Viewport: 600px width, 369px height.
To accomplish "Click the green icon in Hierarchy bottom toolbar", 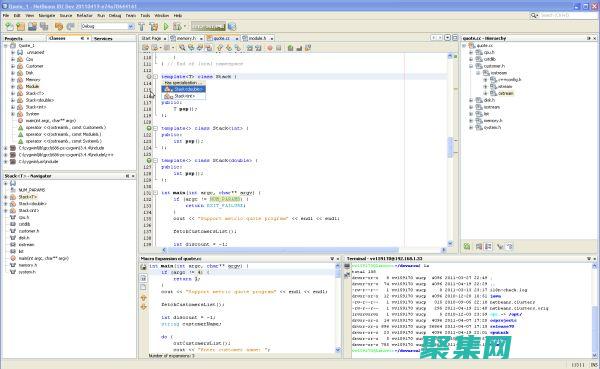I will [x=467, y=246].
